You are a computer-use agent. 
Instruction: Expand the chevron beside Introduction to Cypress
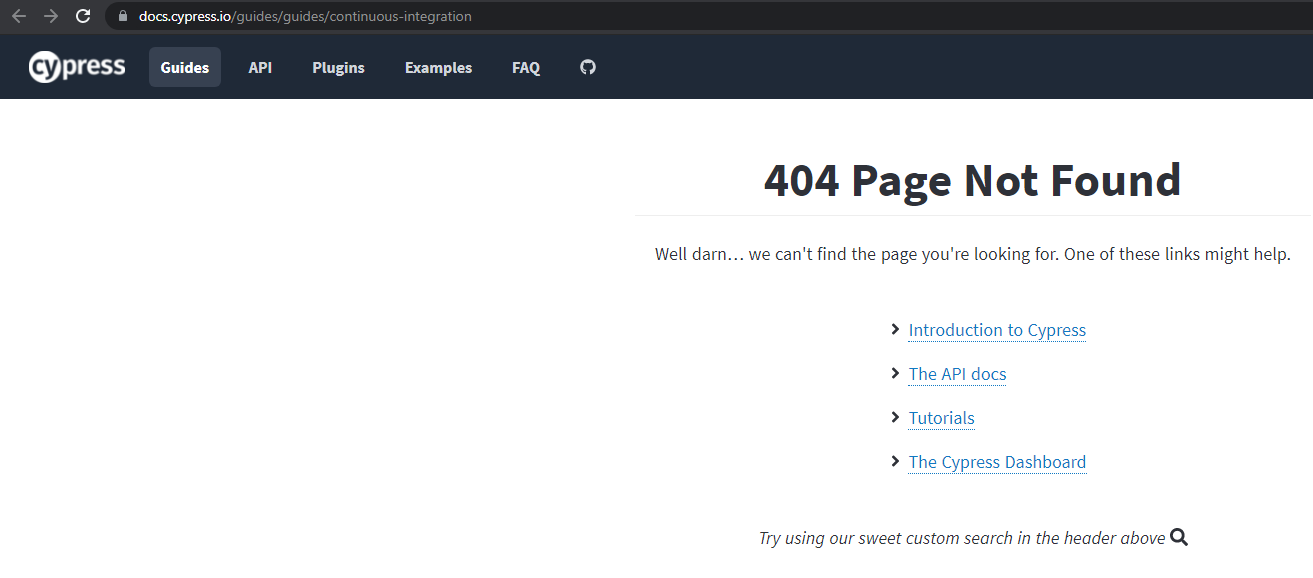(895, 329)
